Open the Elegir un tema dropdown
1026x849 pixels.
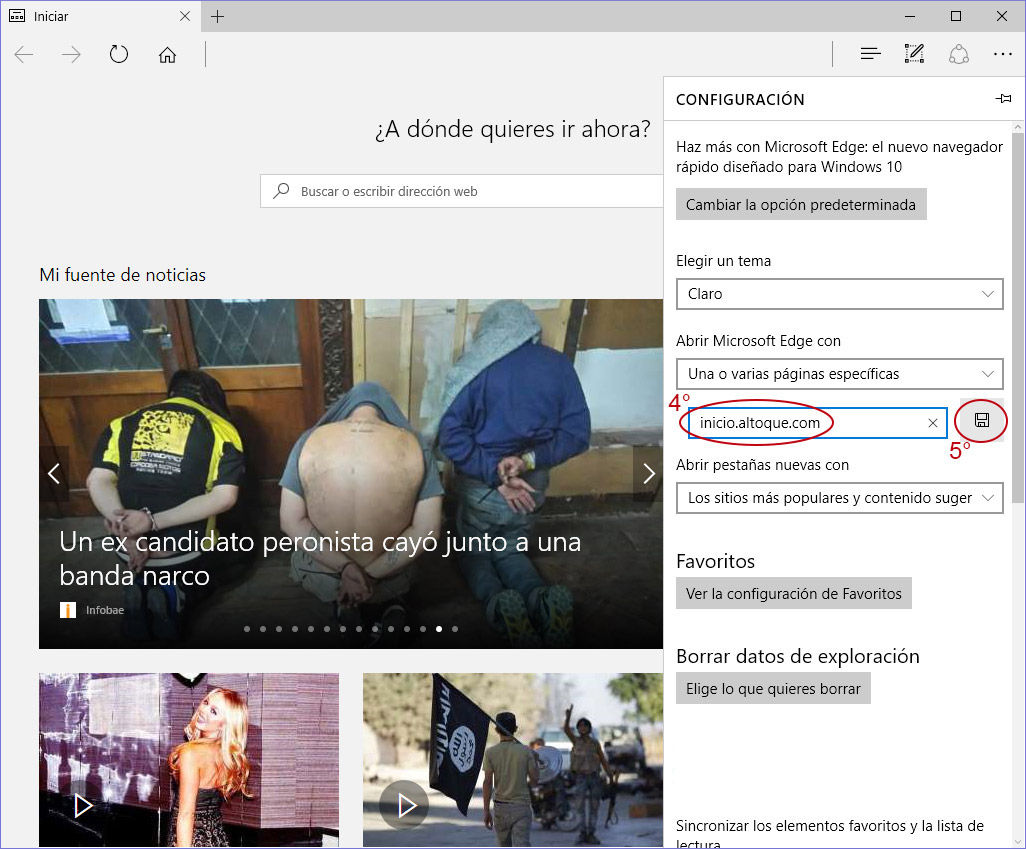click(x=840, y=294)
